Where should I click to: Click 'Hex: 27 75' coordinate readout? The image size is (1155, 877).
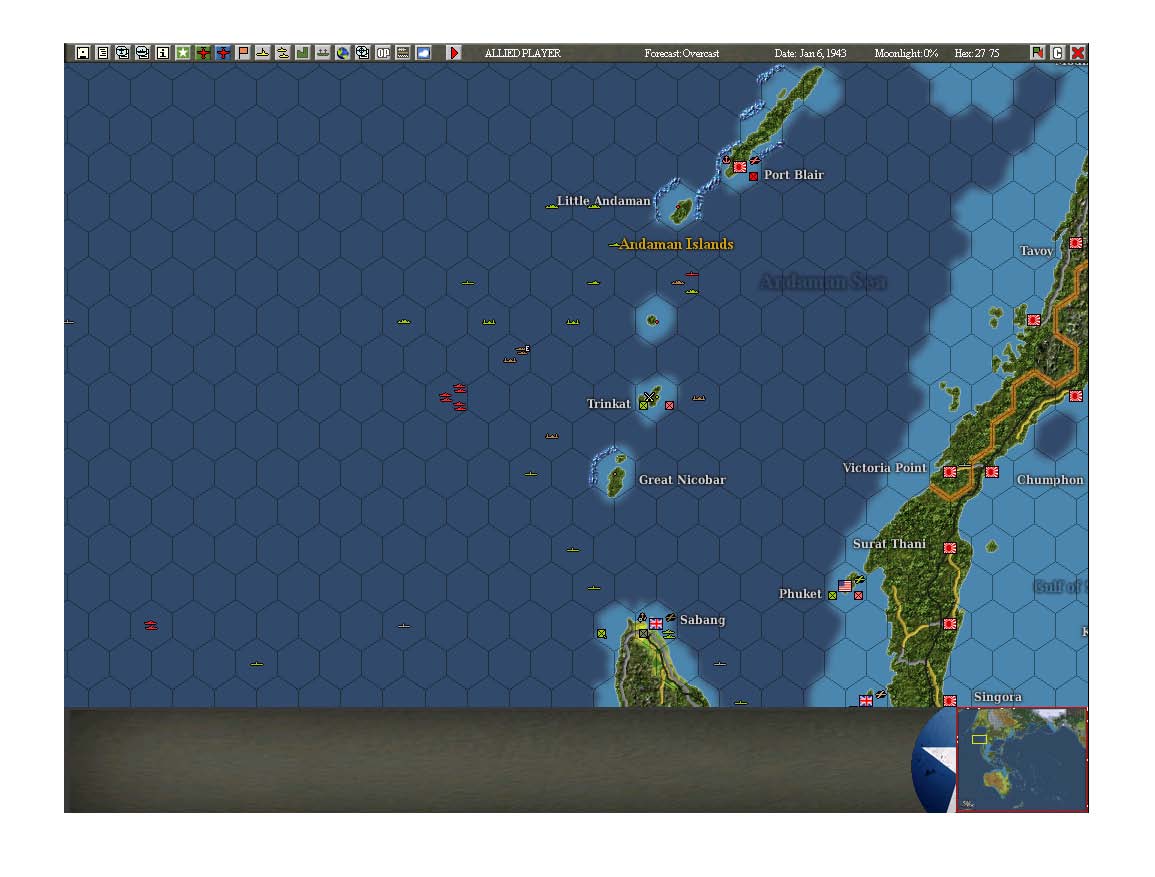[977, 54]
